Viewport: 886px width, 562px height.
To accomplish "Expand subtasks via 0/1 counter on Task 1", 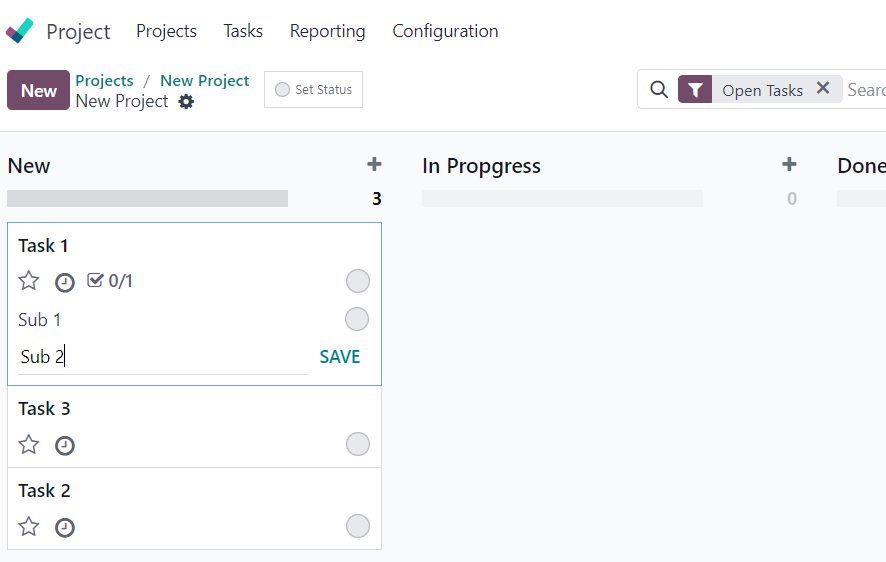I will (110, 281).
